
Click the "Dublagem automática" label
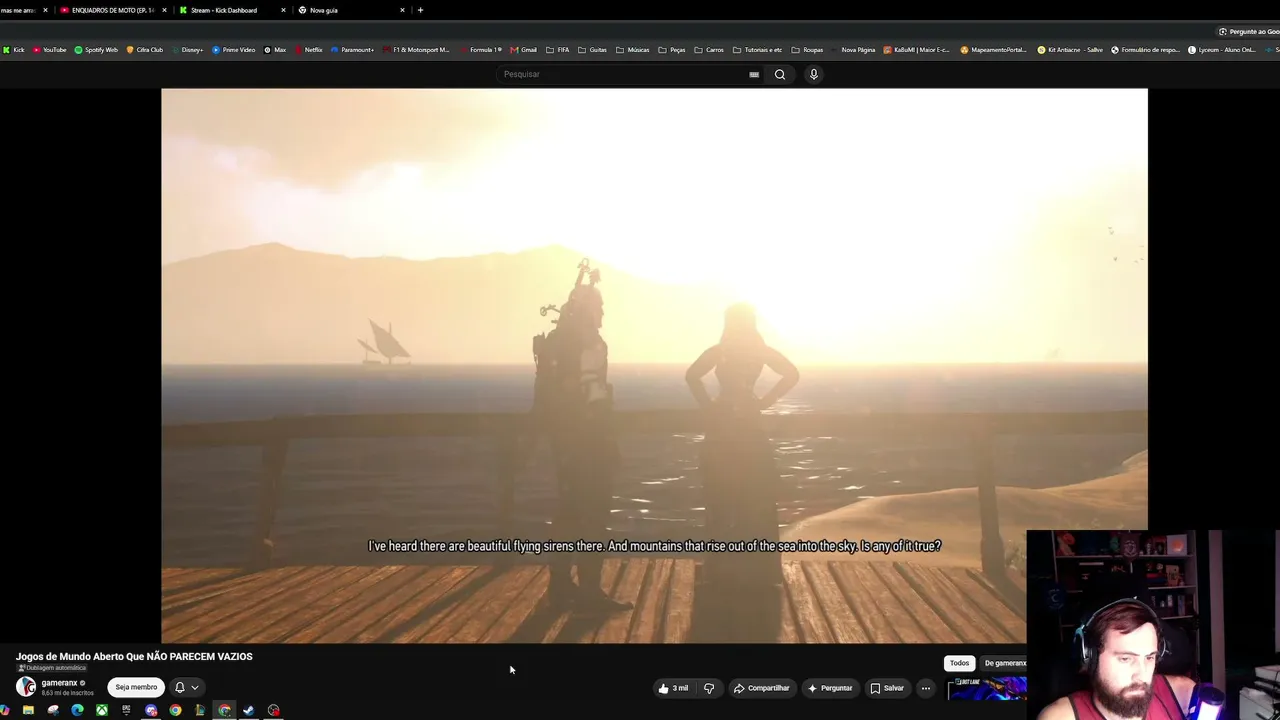click(x=52, y=668)
